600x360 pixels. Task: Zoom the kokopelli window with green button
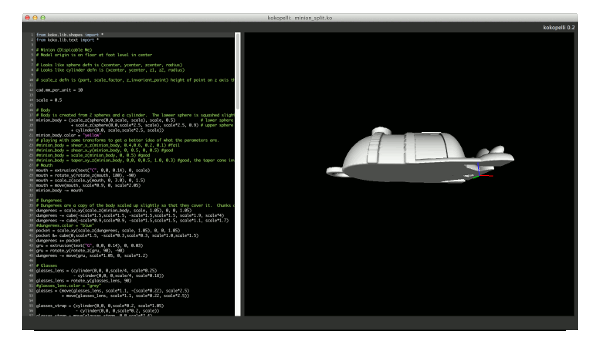(x=43, y=18)
